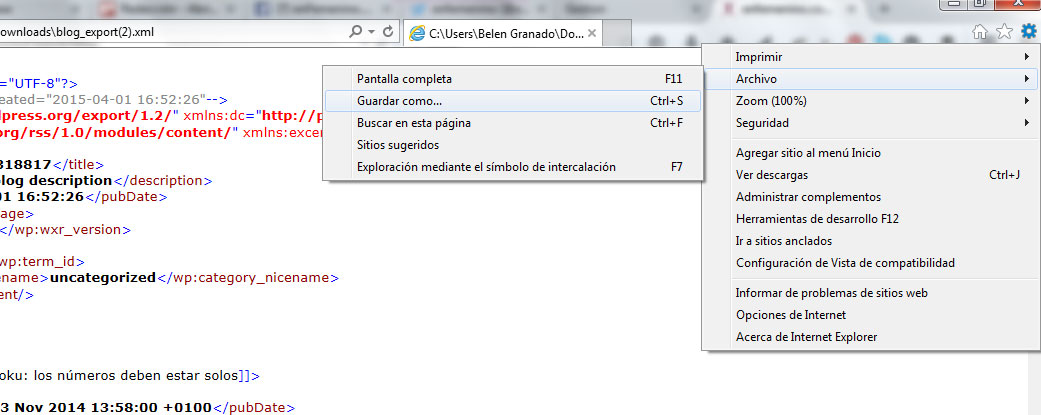Click Sitios sugeridos menu item
The image size is (1041, 415).
tap(398, 145)
